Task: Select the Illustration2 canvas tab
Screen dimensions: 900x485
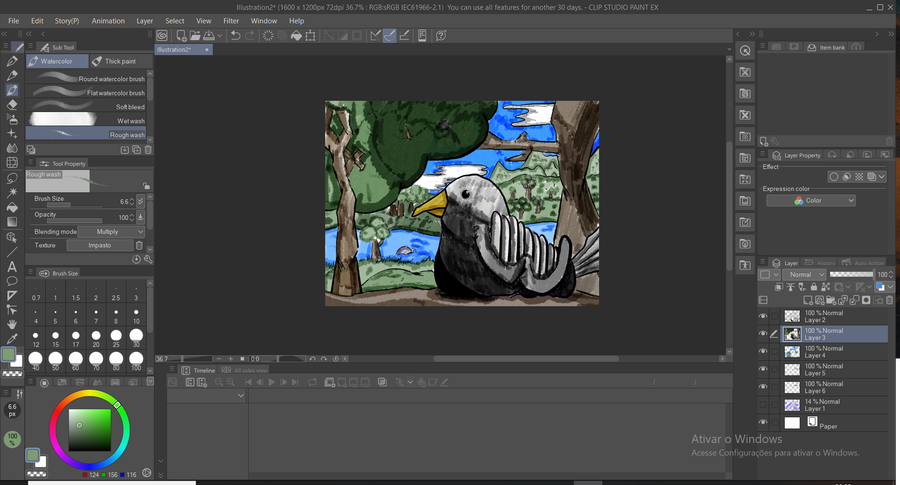Action: coord(183,49)
